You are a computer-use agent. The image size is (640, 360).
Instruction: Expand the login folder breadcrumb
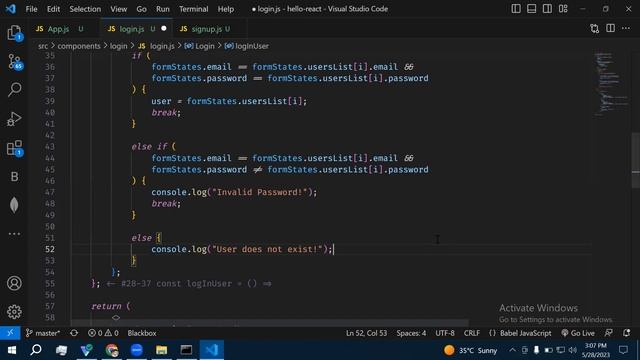(118, 46)
